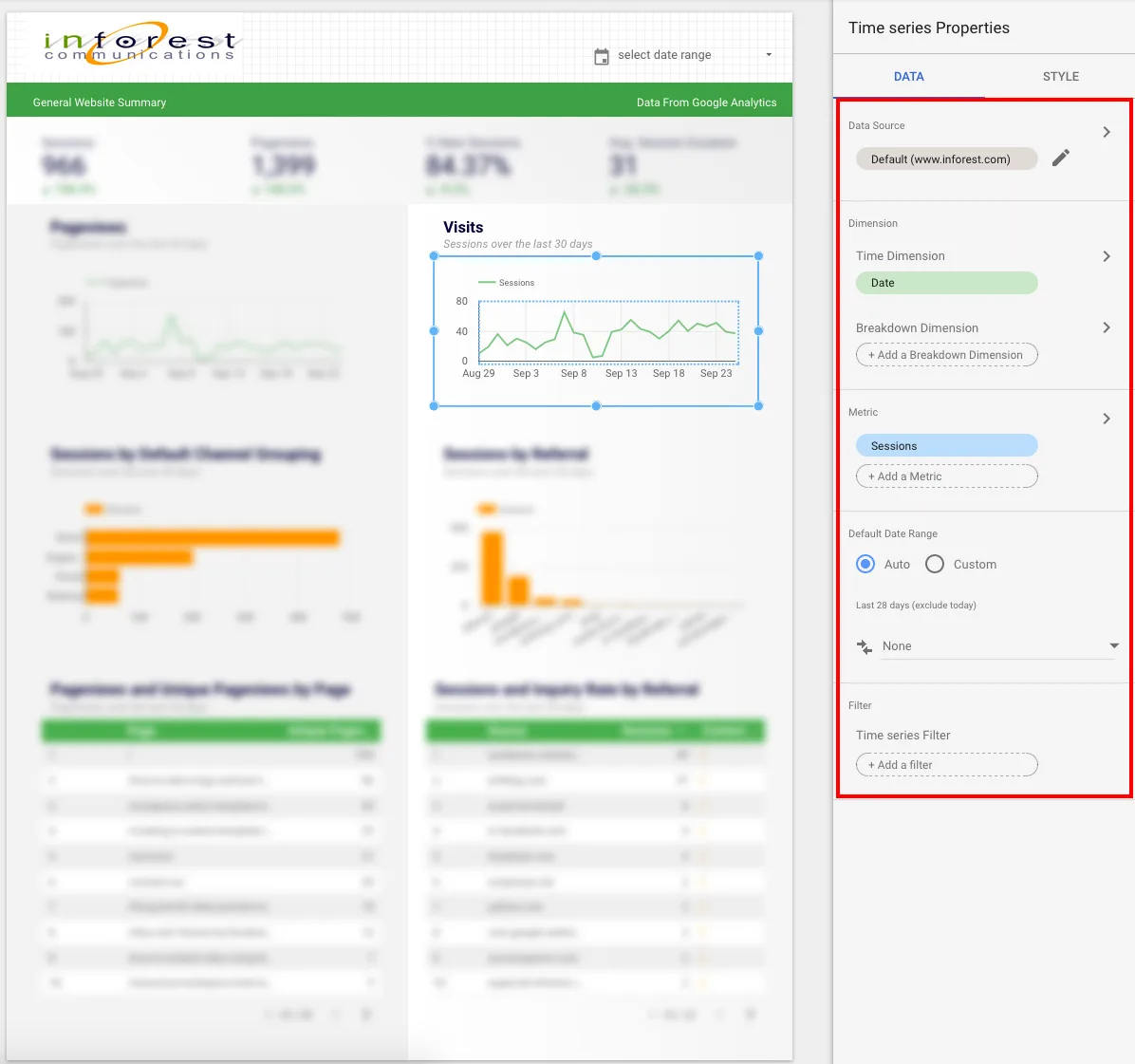This screenshot has height=1064, width=1135.
Task: Click the Visits chart title
Action: click(x=463, y=227)
